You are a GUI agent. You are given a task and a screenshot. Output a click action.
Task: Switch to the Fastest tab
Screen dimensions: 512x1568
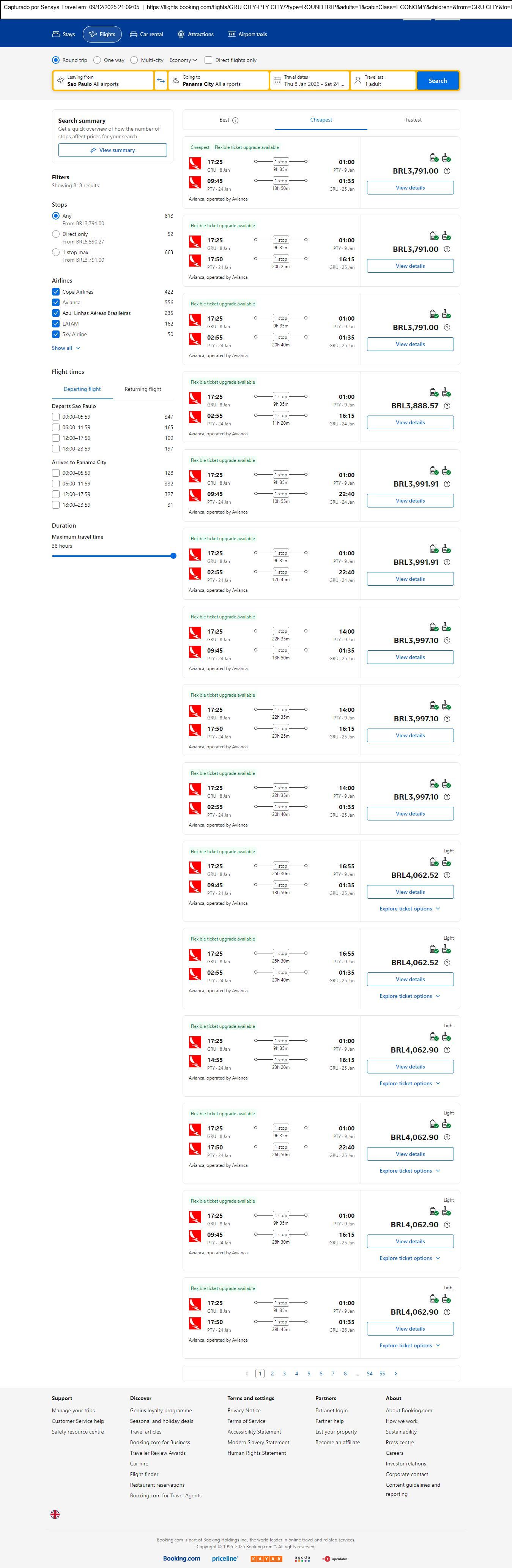(413, 120)
